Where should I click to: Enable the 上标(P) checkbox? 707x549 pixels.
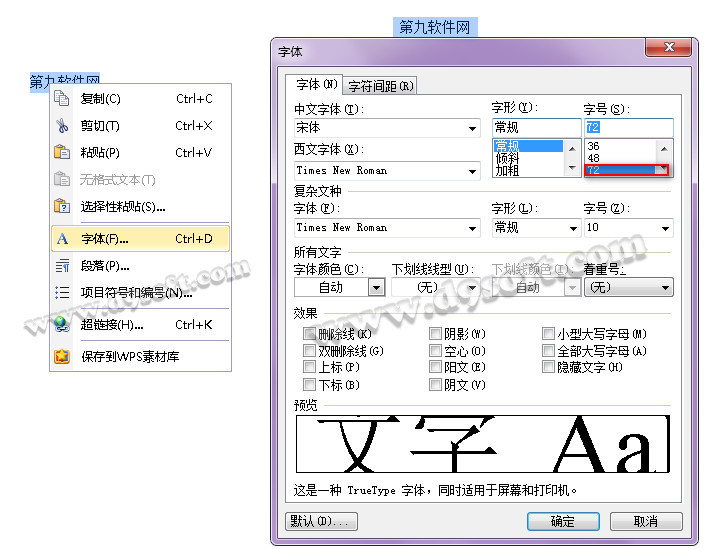[x=309, y=367]
